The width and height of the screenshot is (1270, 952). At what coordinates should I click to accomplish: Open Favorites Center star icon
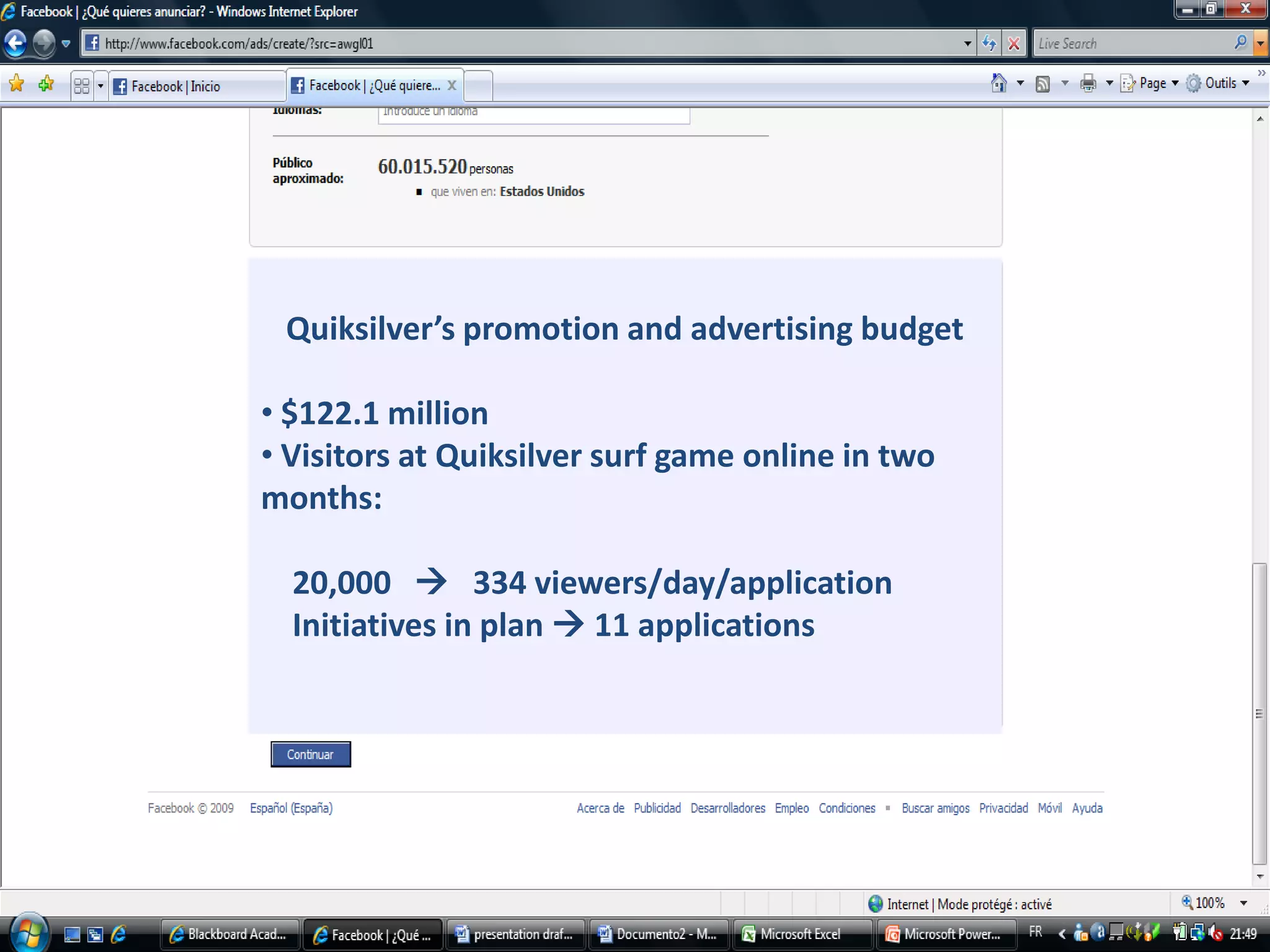(17, 83)
